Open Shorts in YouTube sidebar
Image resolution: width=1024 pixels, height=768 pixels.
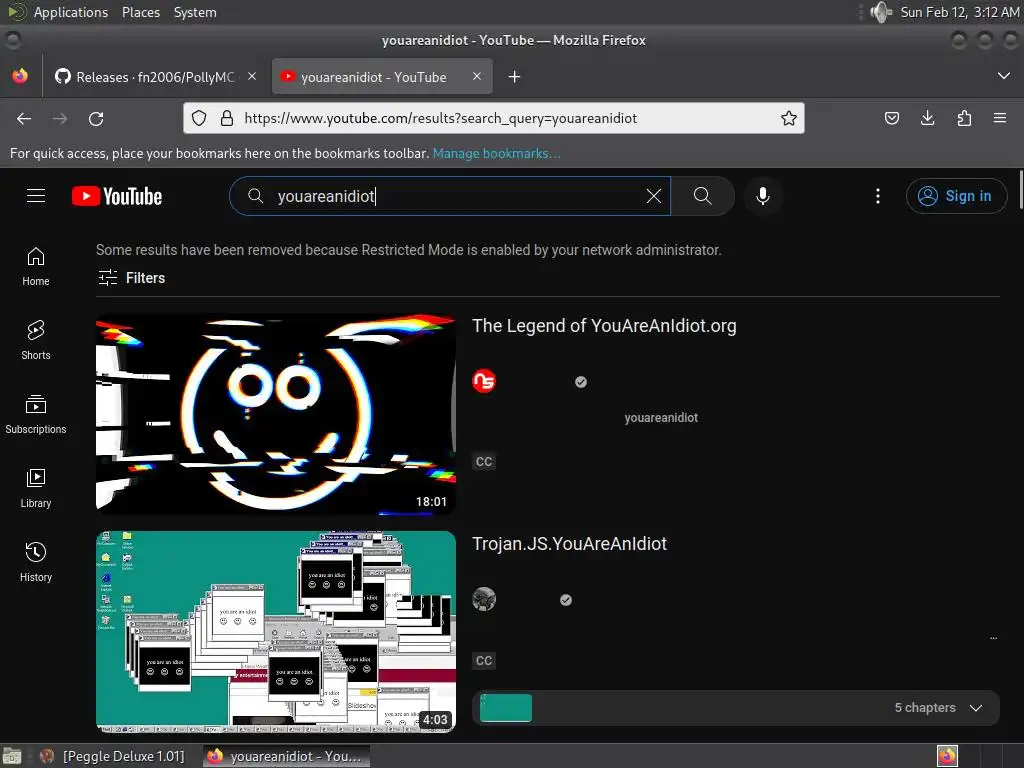(36, 341)
